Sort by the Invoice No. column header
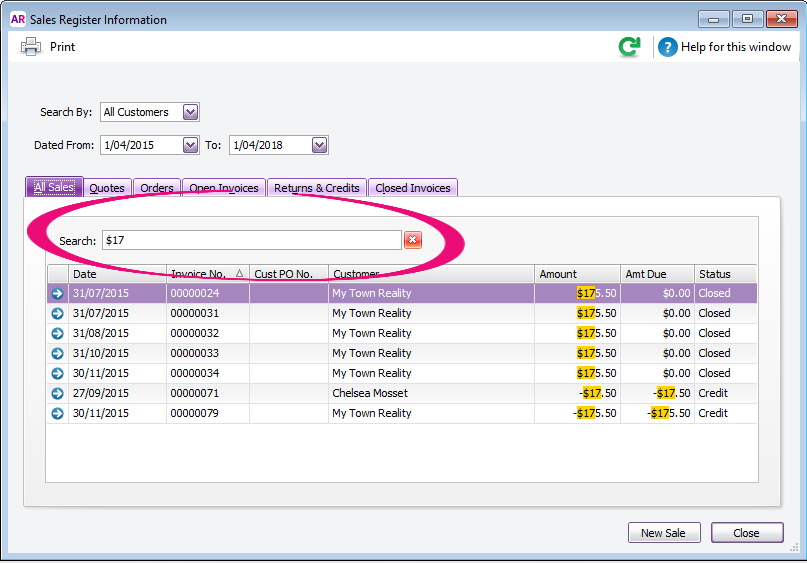This screenshot has height=563, width=807. [x=207, y=274]
